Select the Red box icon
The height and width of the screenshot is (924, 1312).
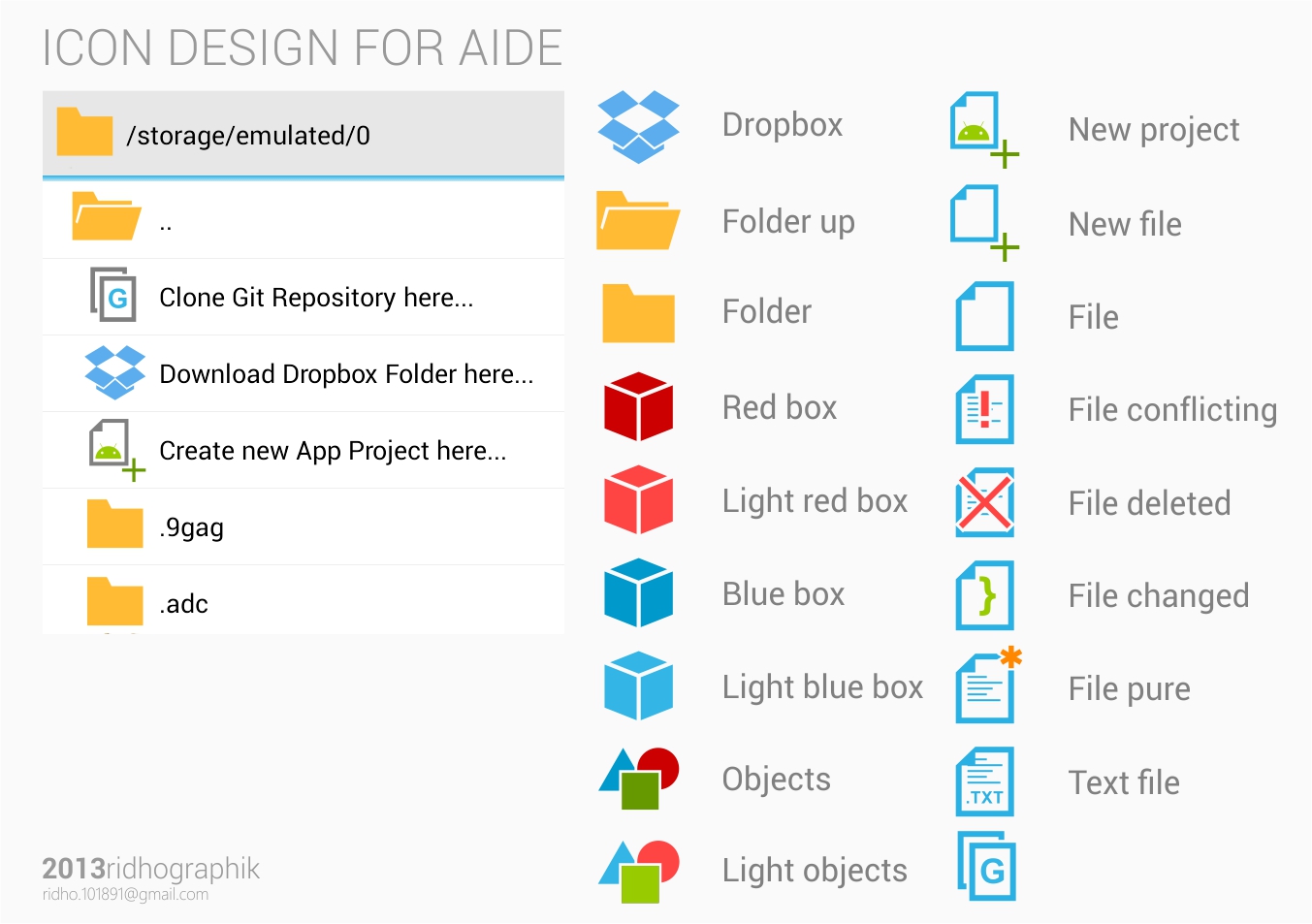coord(638,407)
